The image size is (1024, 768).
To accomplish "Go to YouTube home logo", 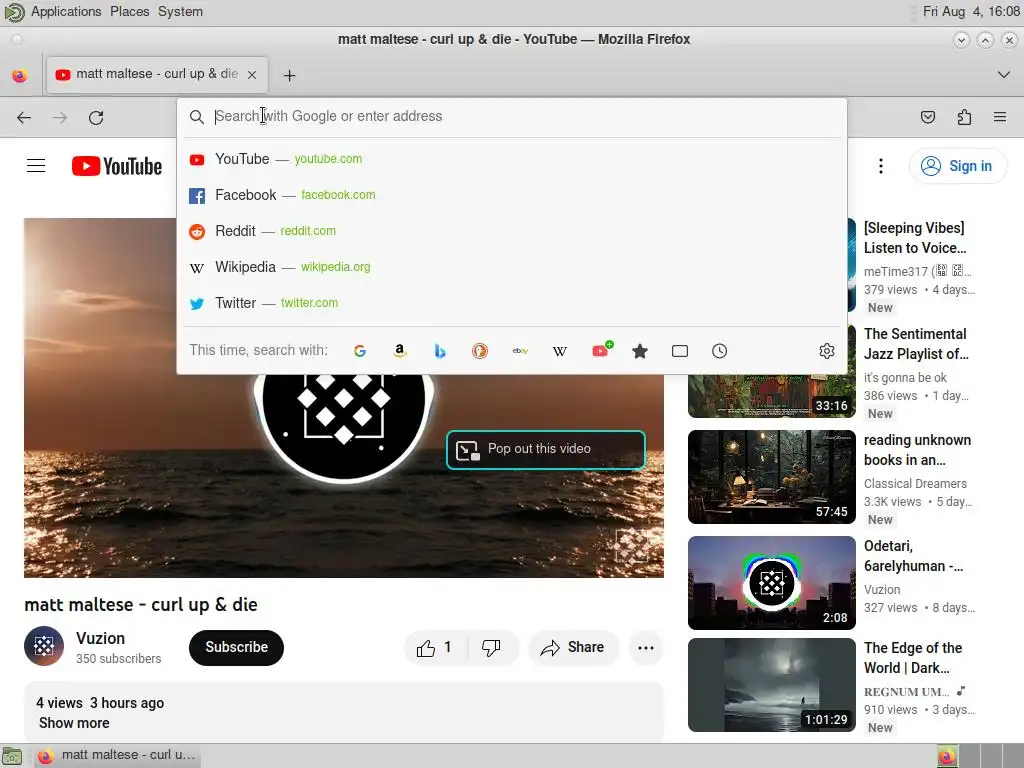I will pos(117,166).
